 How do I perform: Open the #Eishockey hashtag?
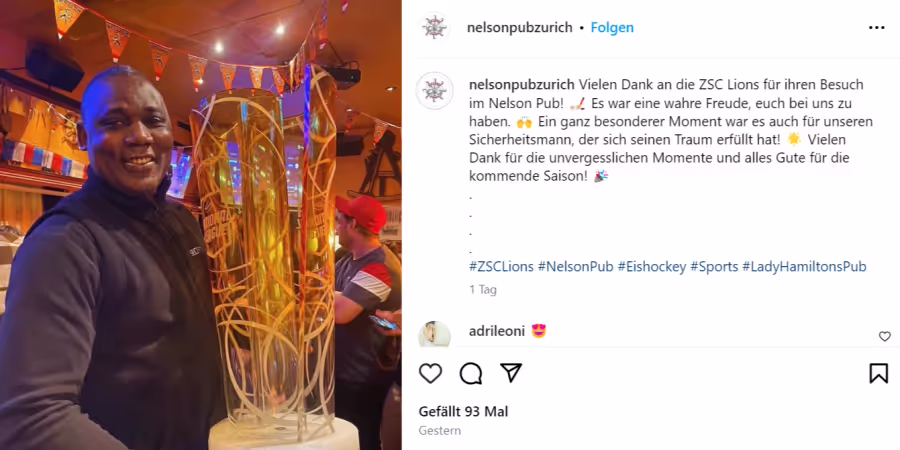click(x=651, y=266)
